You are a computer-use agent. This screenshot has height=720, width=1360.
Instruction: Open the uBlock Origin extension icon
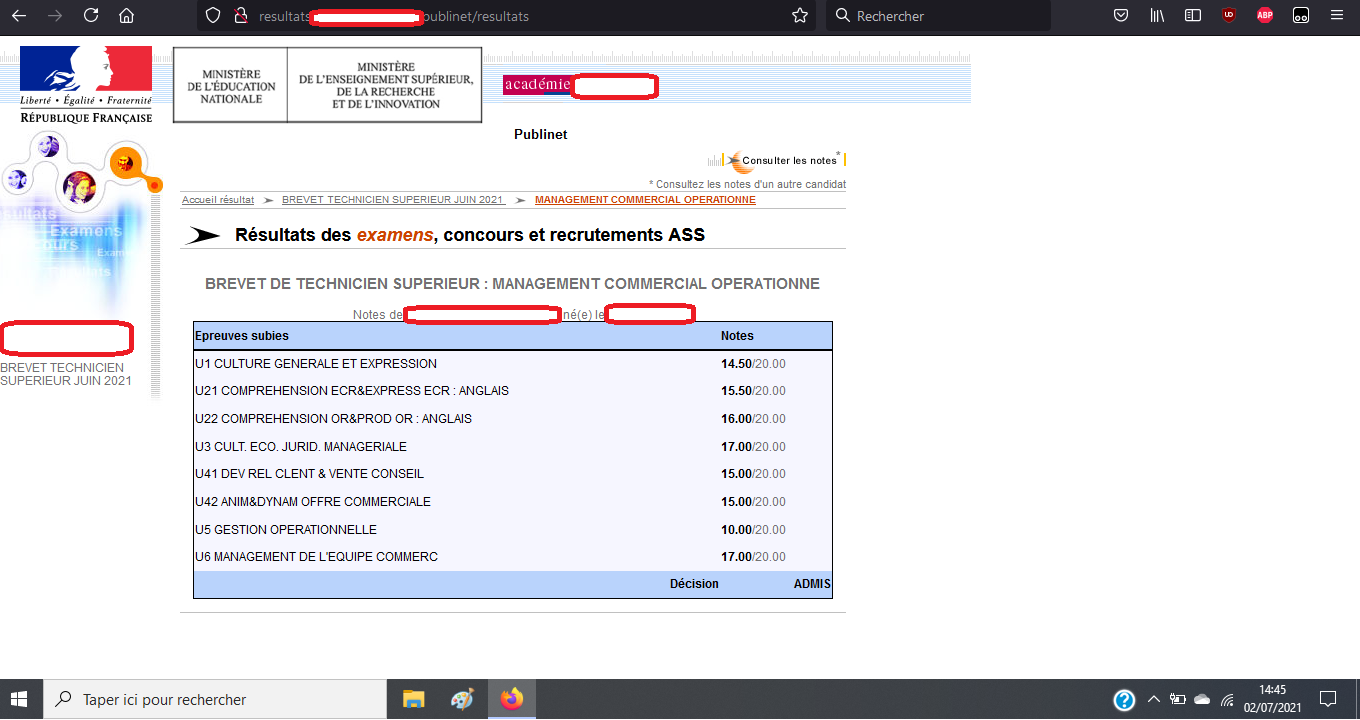pyautogui.click(x=1229, y=16)
